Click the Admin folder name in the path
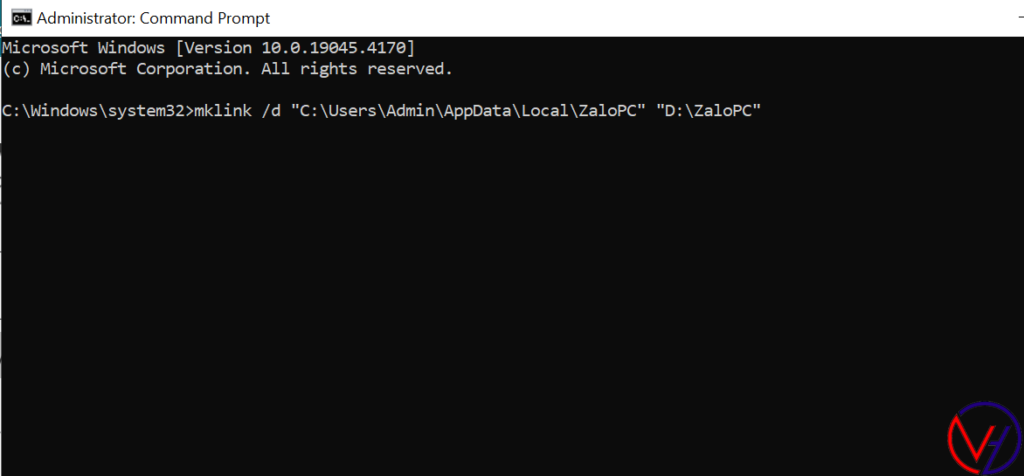Viewport: 1024px width, 476px height. 411,111
